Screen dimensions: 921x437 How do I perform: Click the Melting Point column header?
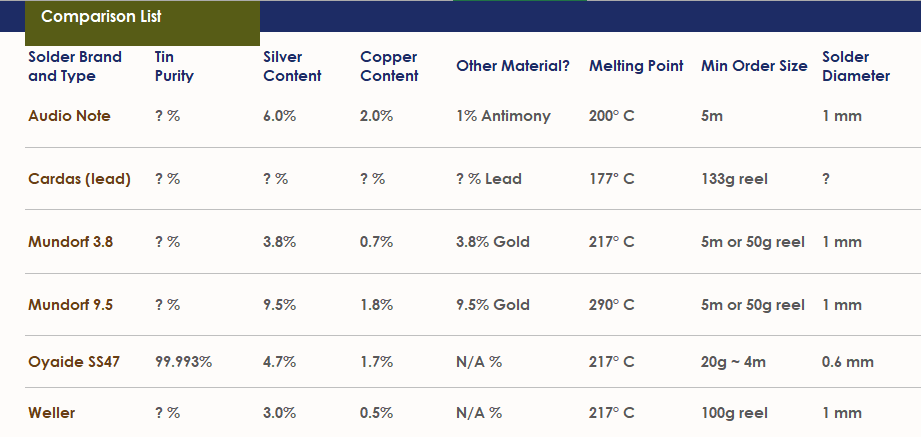(x=636, y=66)
